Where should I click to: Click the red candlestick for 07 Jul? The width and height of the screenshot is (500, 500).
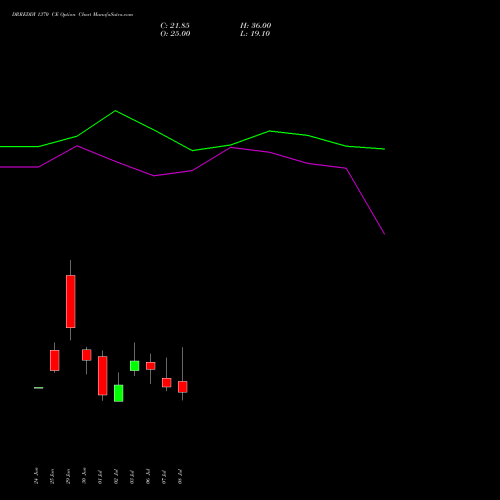click(166, 383)
